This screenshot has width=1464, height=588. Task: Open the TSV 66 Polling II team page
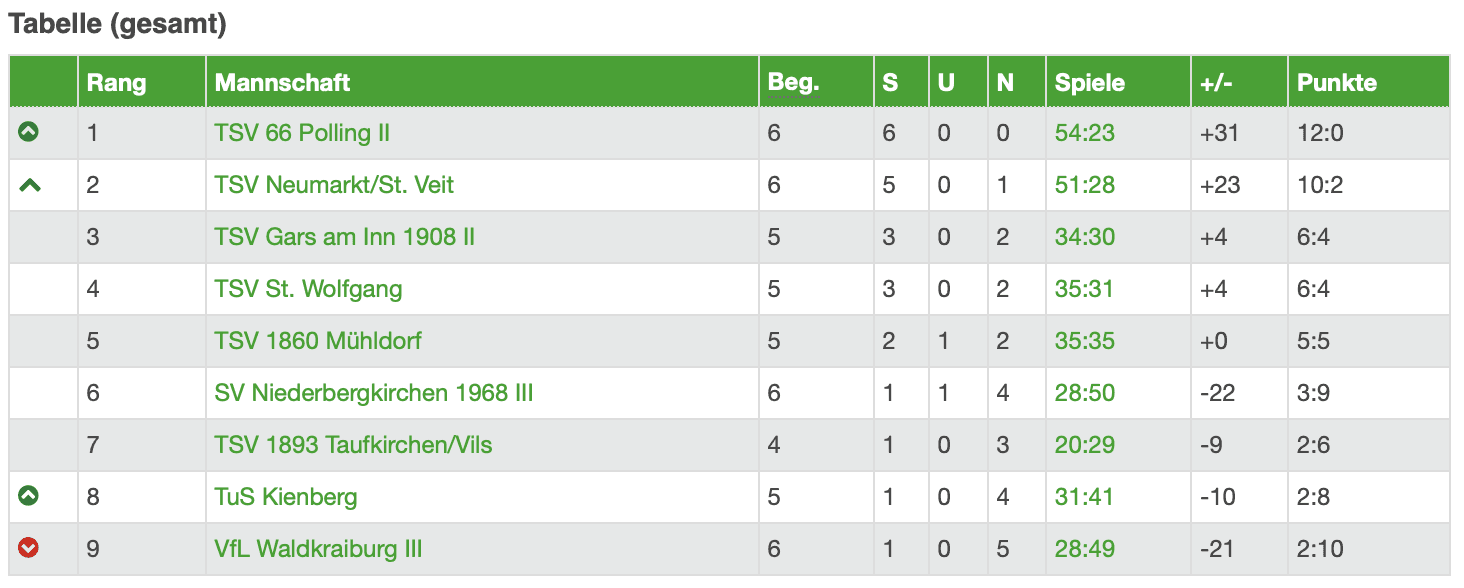[x=302, y=133]
